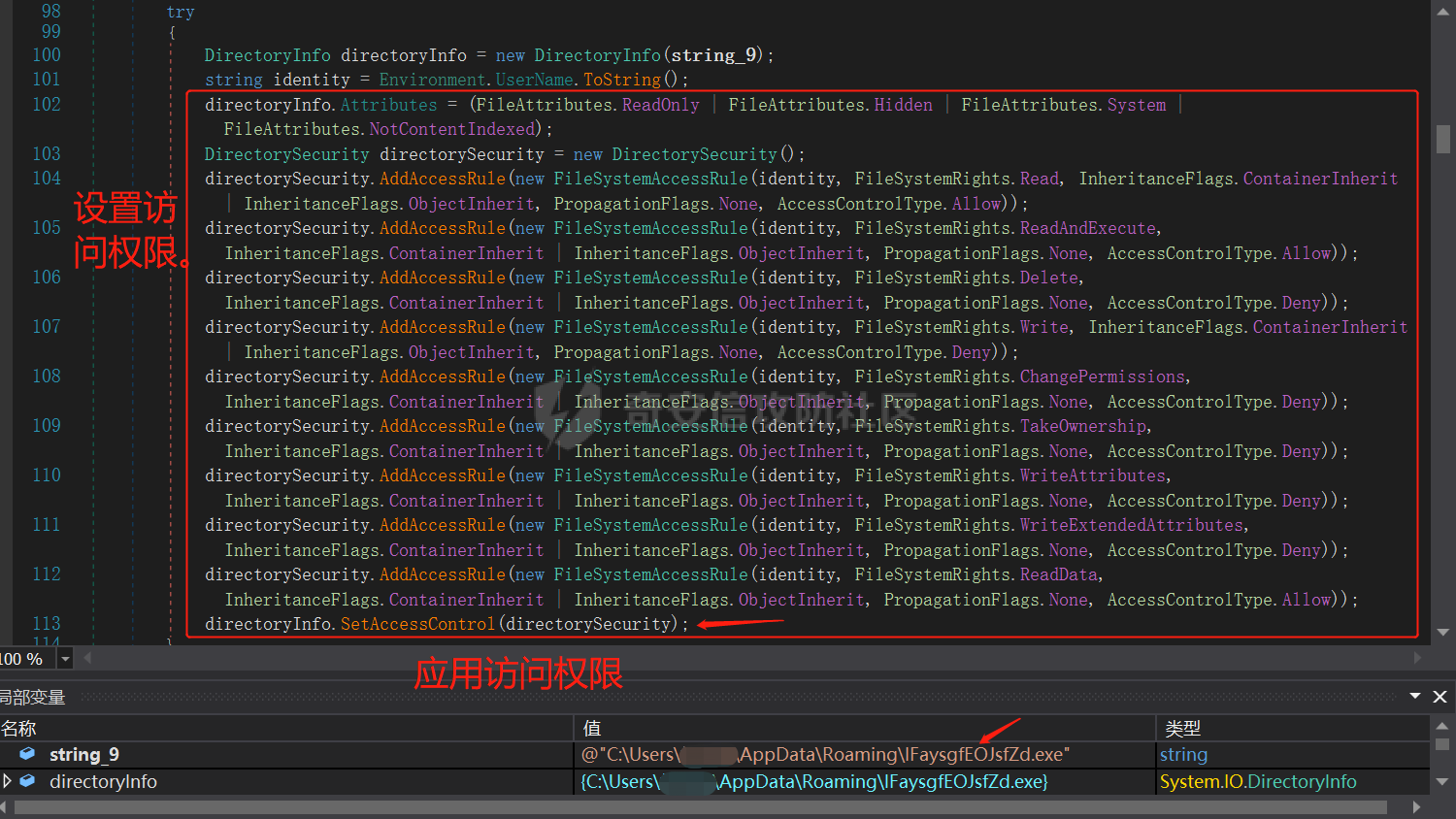Click 'directorySecurity' argument on line 113
Image resolution: width=1456 pixels, height=819 pixels.
pyautogui.click(x=587, y=624)
